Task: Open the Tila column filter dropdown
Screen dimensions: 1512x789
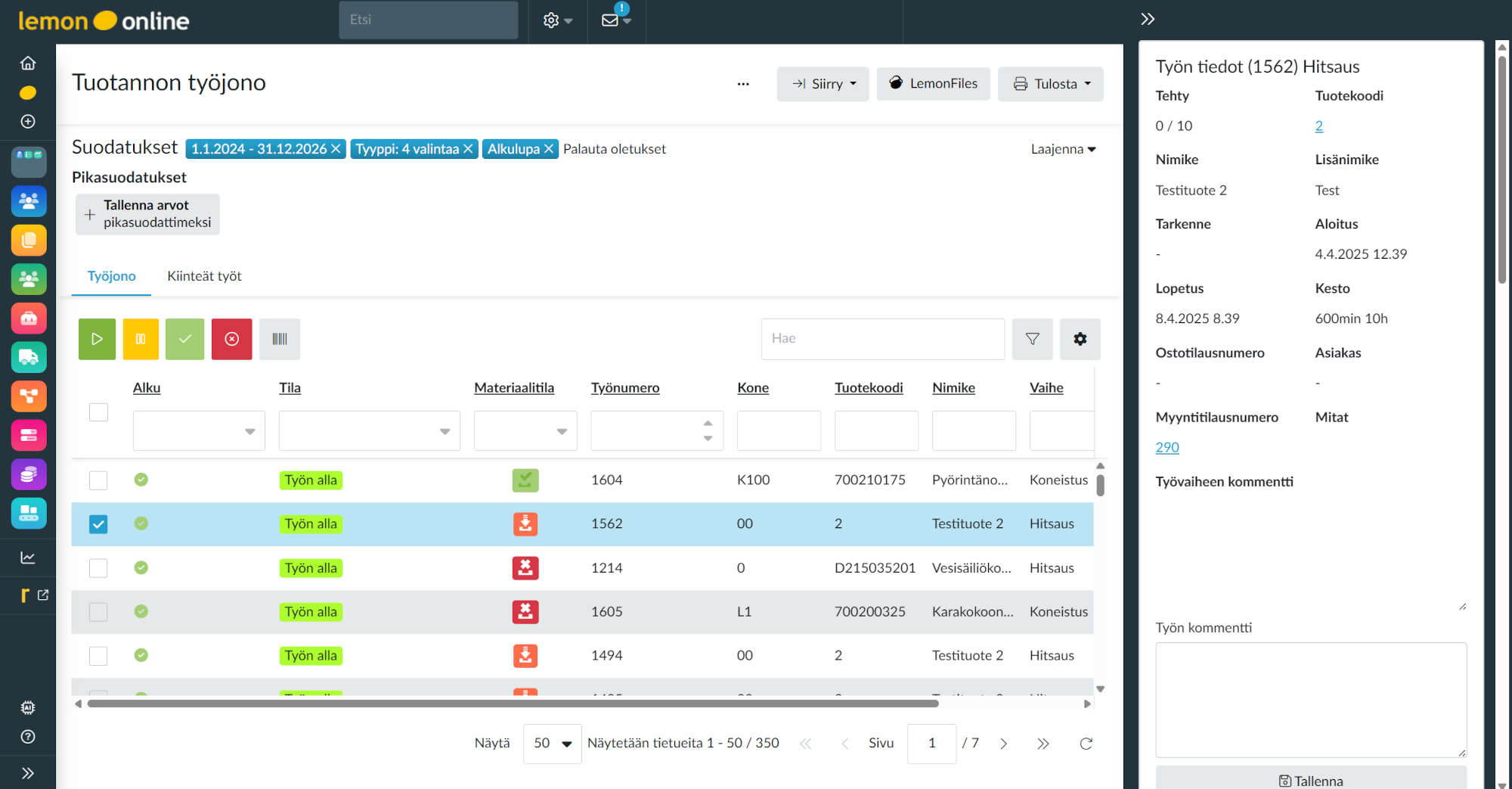Action: (x=369, y=431)
